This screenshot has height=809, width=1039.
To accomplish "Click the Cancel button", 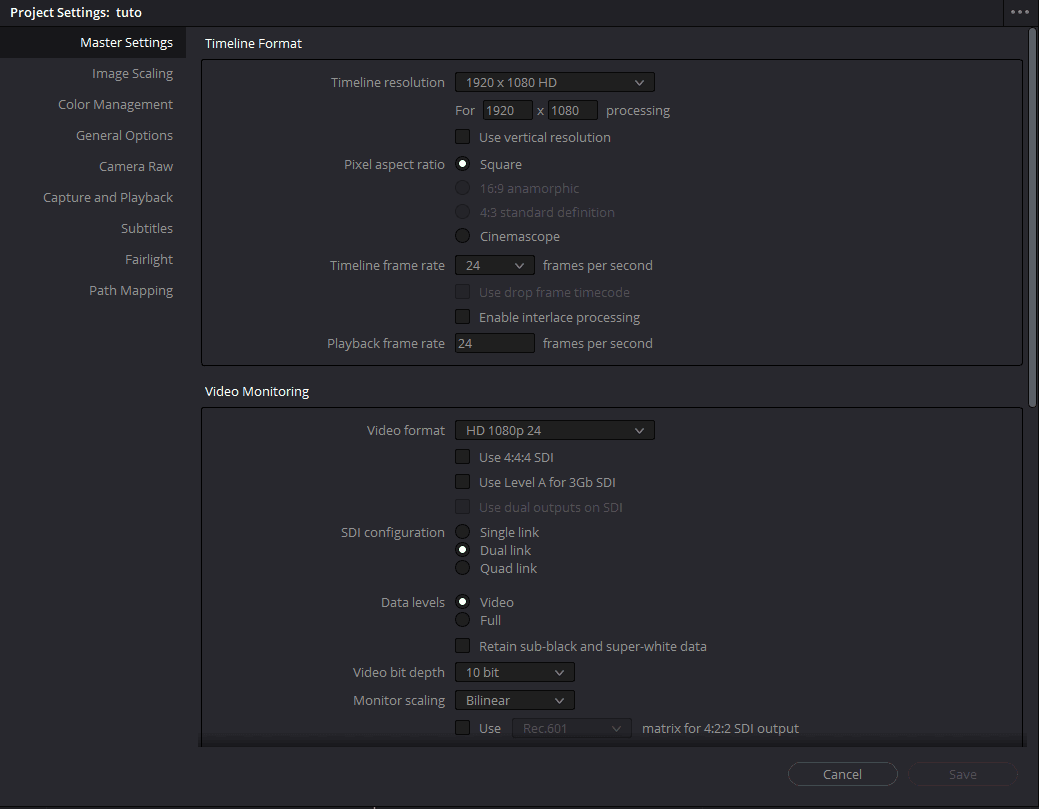I will pyautogui.click(x=842, y=774).
